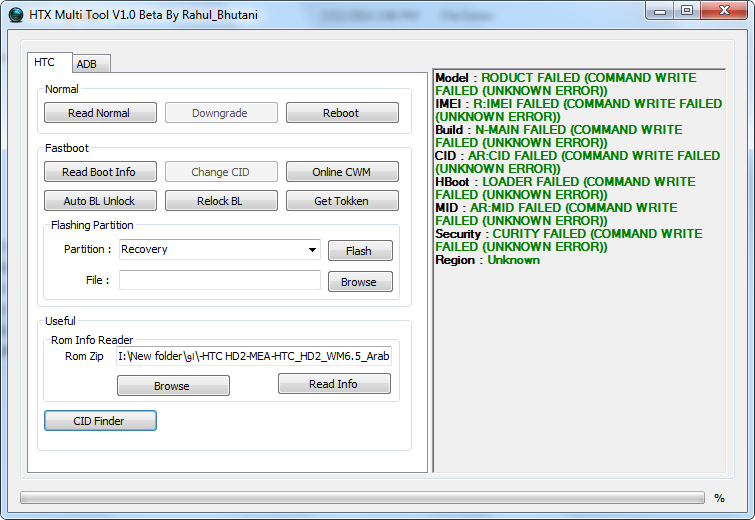Click the Reboot button
755x520 pixels.
click(342, 113)
